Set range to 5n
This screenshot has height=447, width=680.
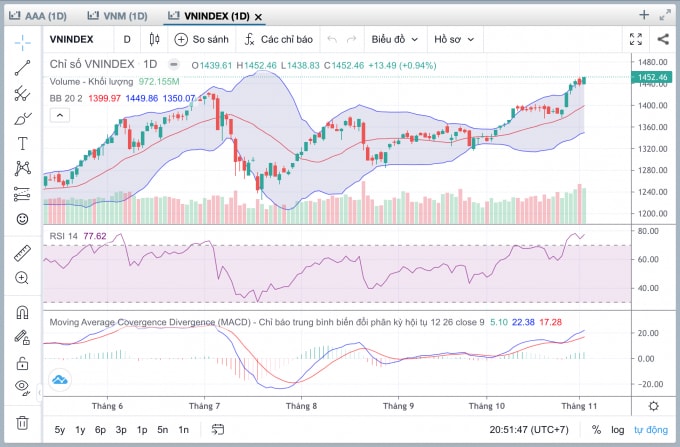(163, 430)
